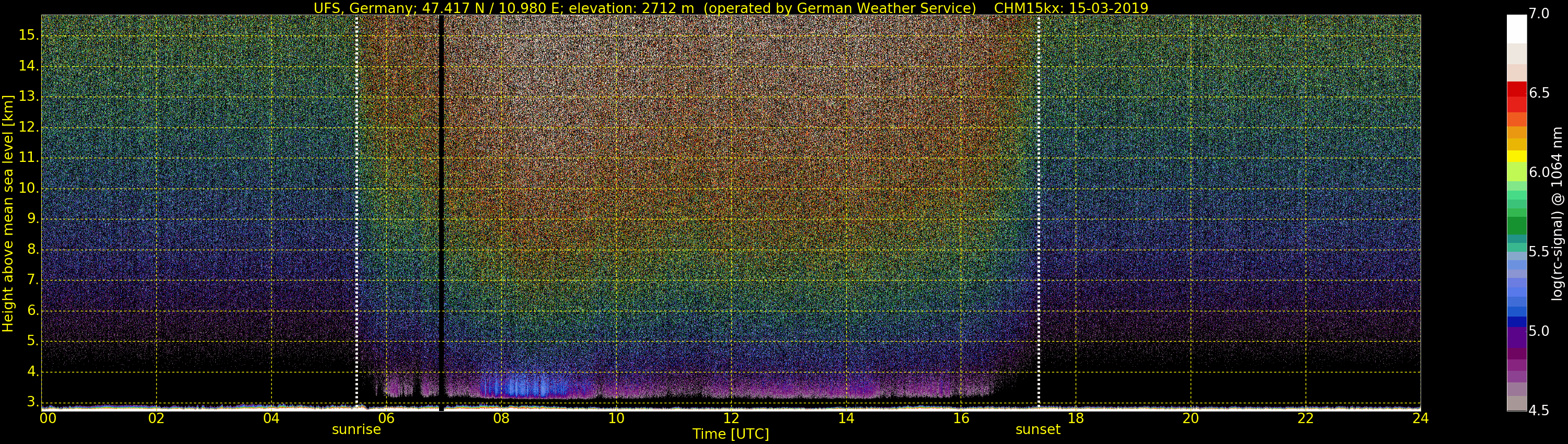Click the height axis tick '13.'

(x=29, y=97)
